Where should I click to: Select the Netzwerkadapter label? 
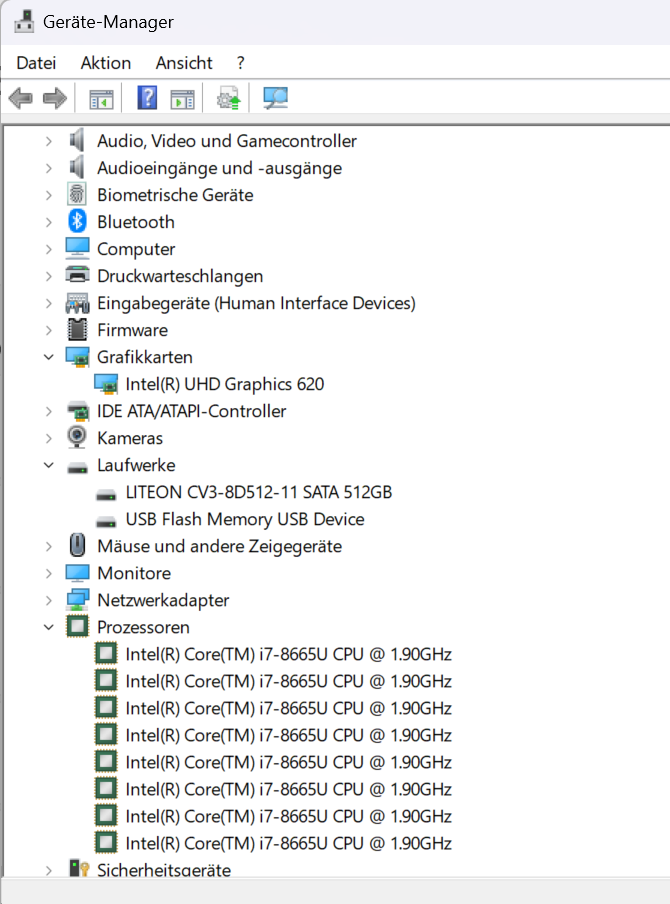163,600
